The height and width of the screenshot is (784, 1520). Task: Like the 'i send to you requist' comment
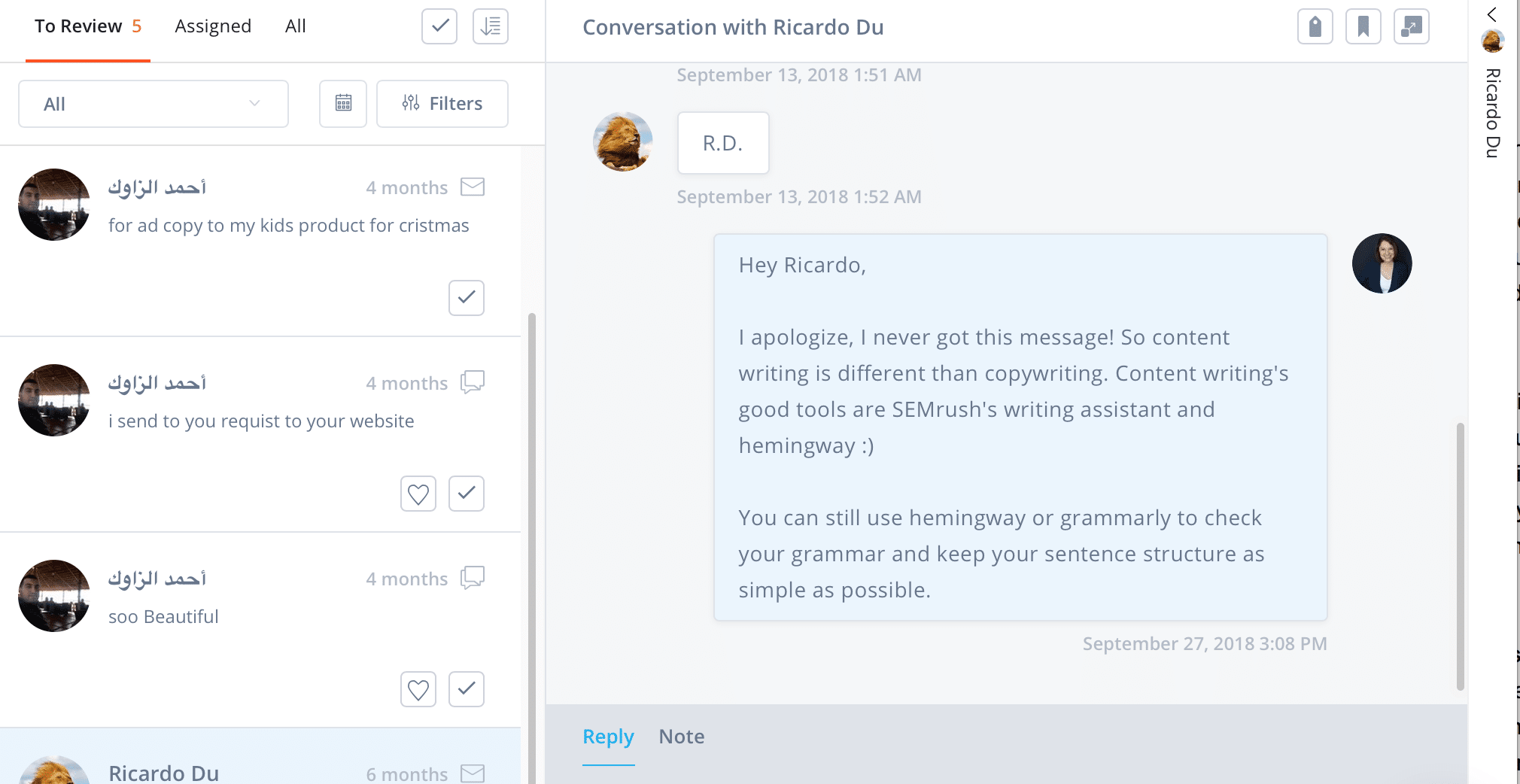click(418, 494)
